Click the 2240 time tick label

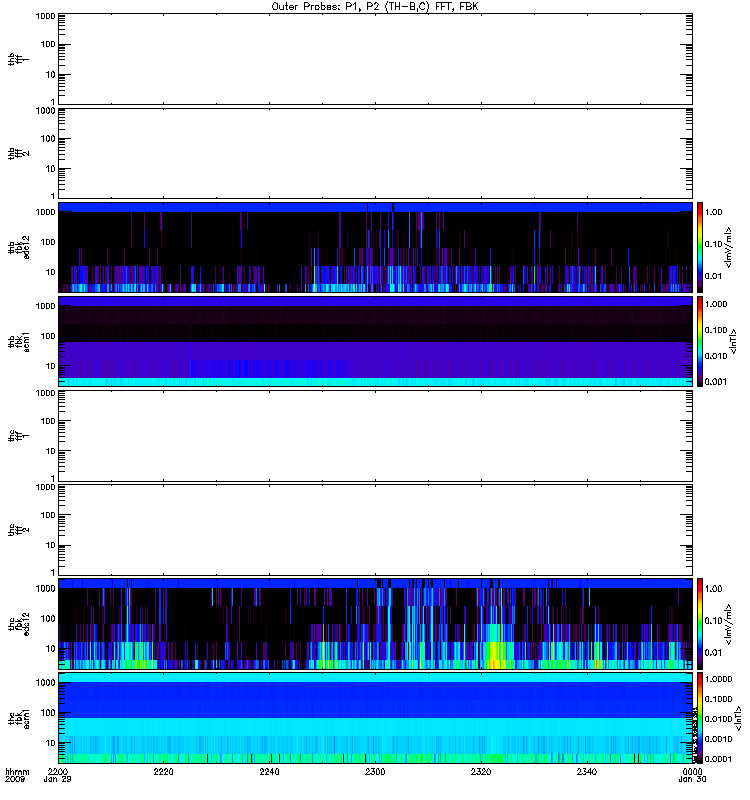point(269,771)
